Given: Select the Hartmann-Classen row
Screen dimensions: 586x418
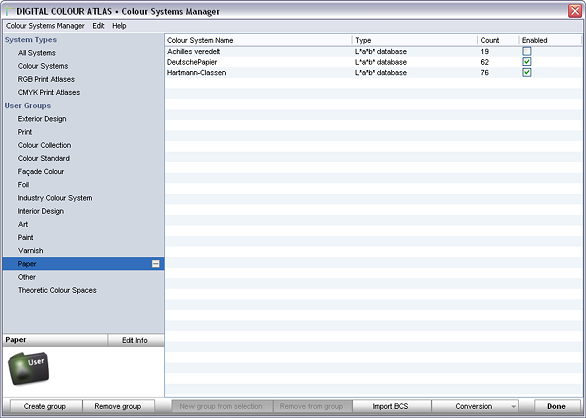Looking at the screenshot, I should (373, 73).
